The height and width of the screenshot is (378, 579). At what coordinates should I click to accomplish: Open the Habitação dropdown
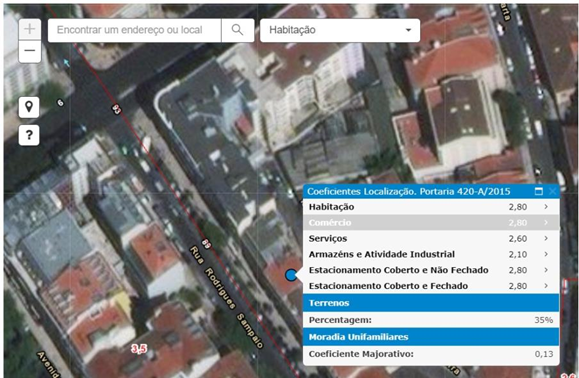340,30
